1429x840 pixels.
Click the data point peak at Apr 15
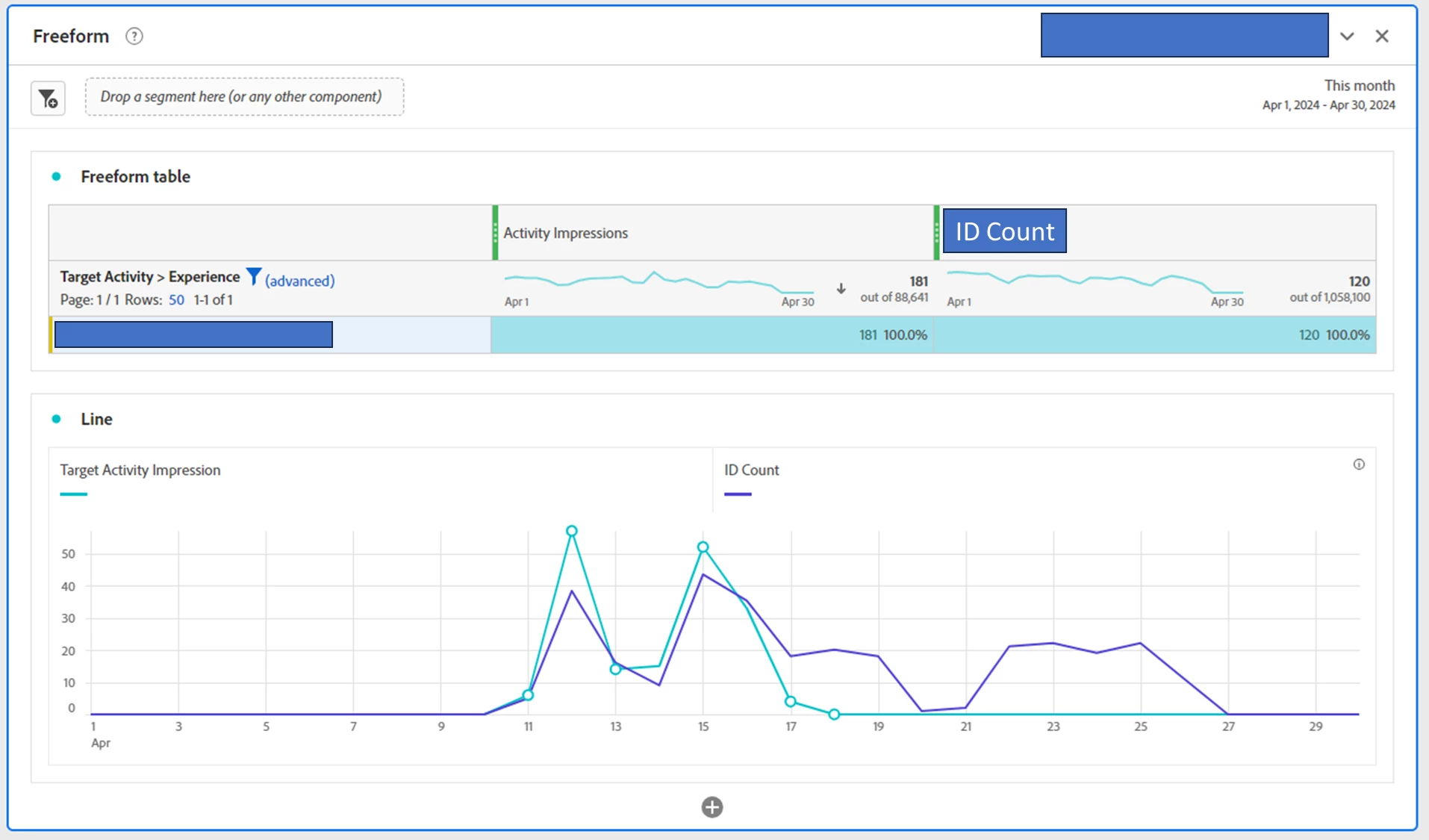pyautogui.click(x=703, y=547)
